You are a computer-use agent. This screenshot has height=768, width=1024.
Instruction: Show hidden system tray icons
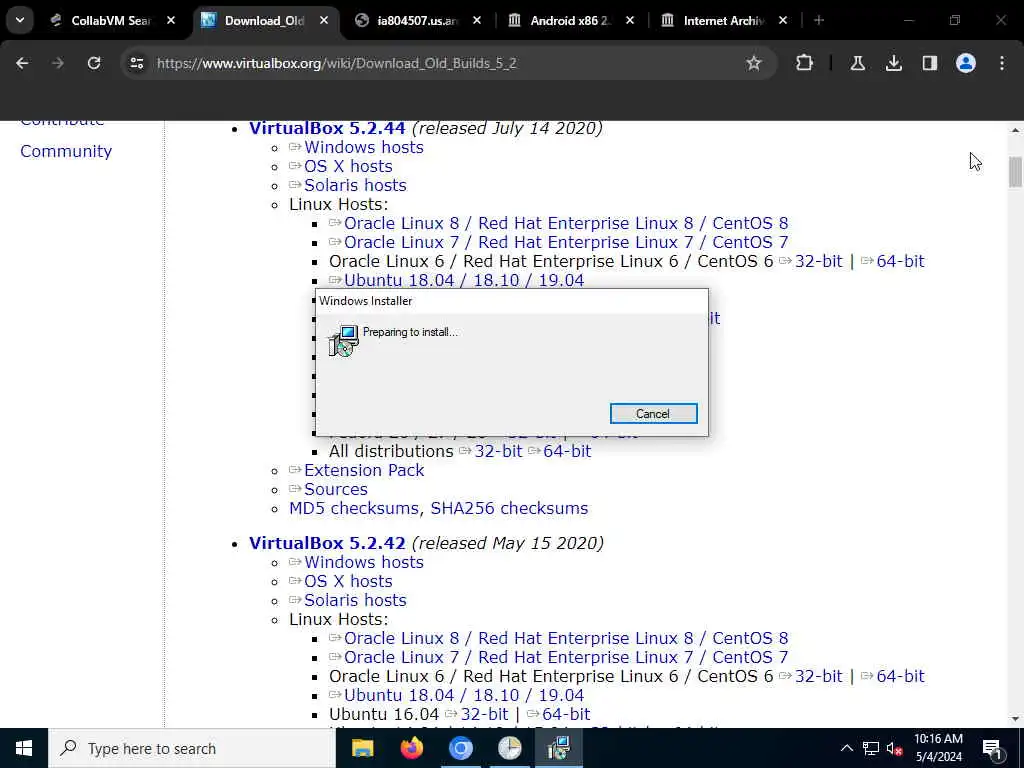coord(846,748)
